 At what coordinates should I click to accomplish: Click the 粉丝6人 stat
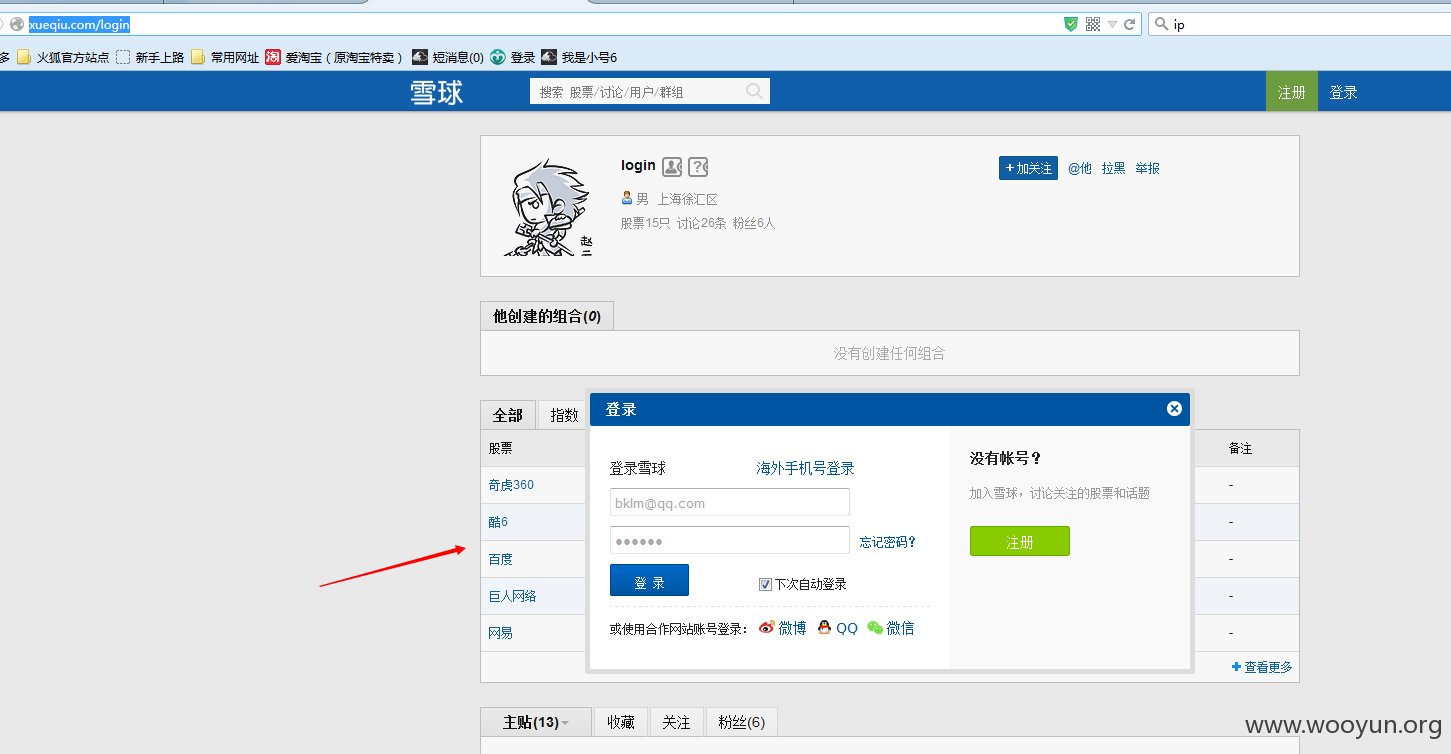click(754, 223)
